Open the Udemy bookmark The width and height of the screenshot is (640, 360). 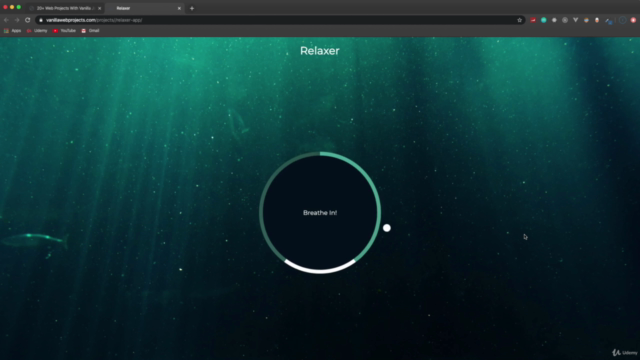tap(37, 31)
